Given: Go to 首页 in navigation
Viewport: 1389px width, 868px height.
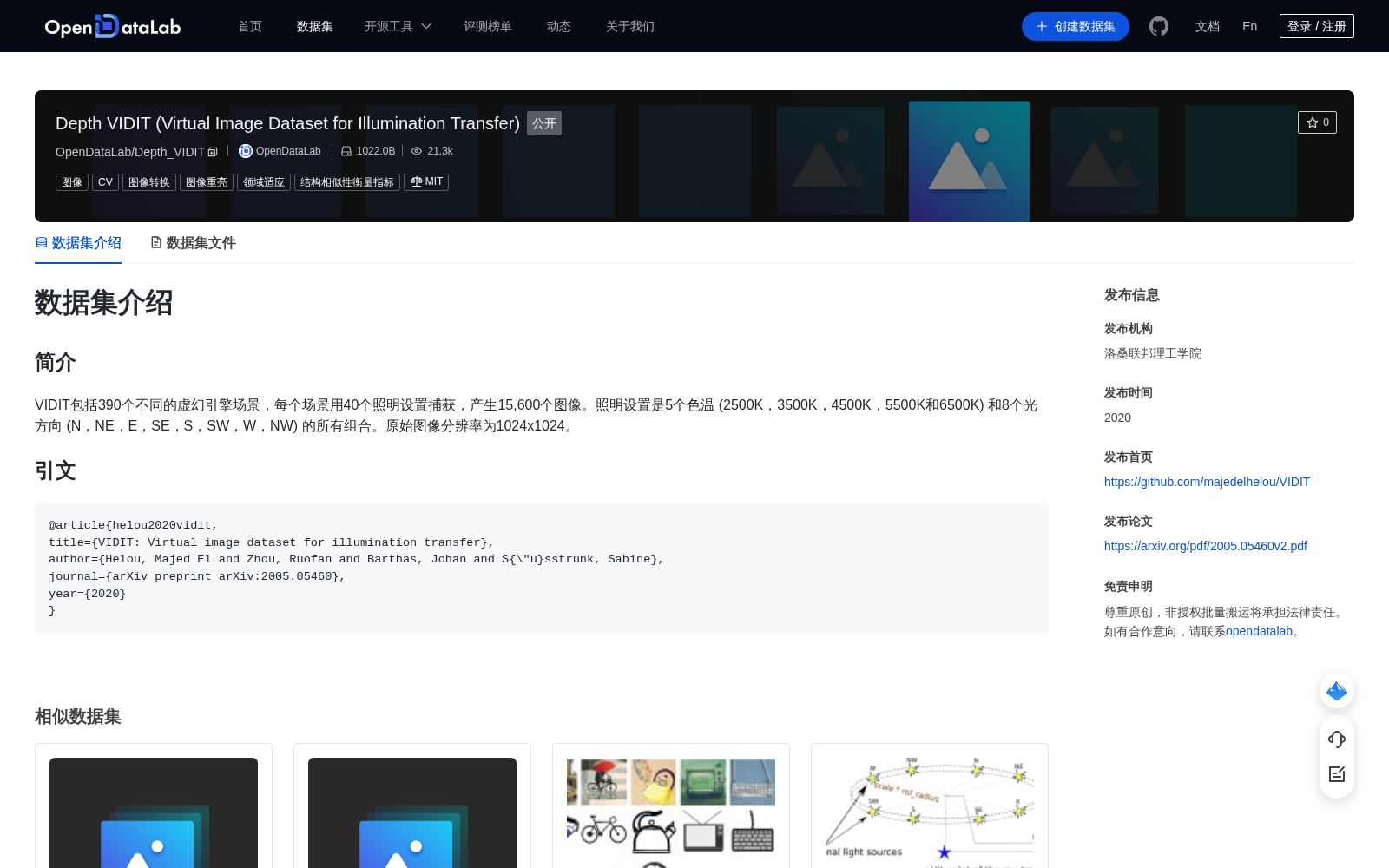Looking at the screenshot, I should [250, 26].
